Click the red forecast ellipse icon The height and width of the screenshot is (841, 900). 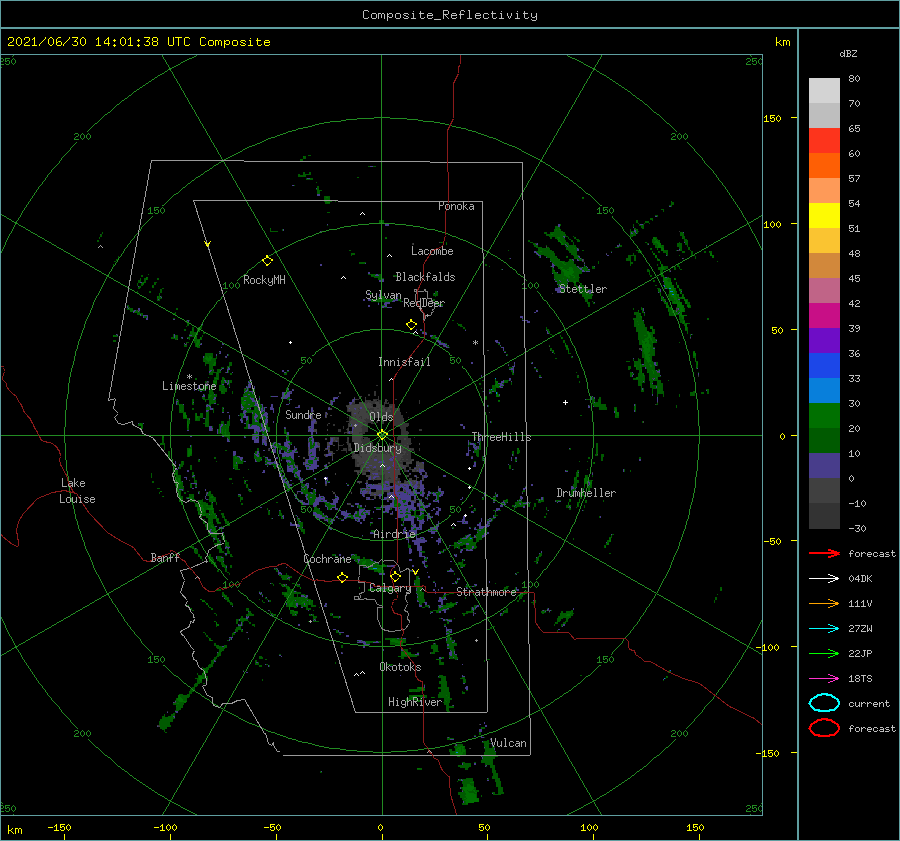[824, 728]
